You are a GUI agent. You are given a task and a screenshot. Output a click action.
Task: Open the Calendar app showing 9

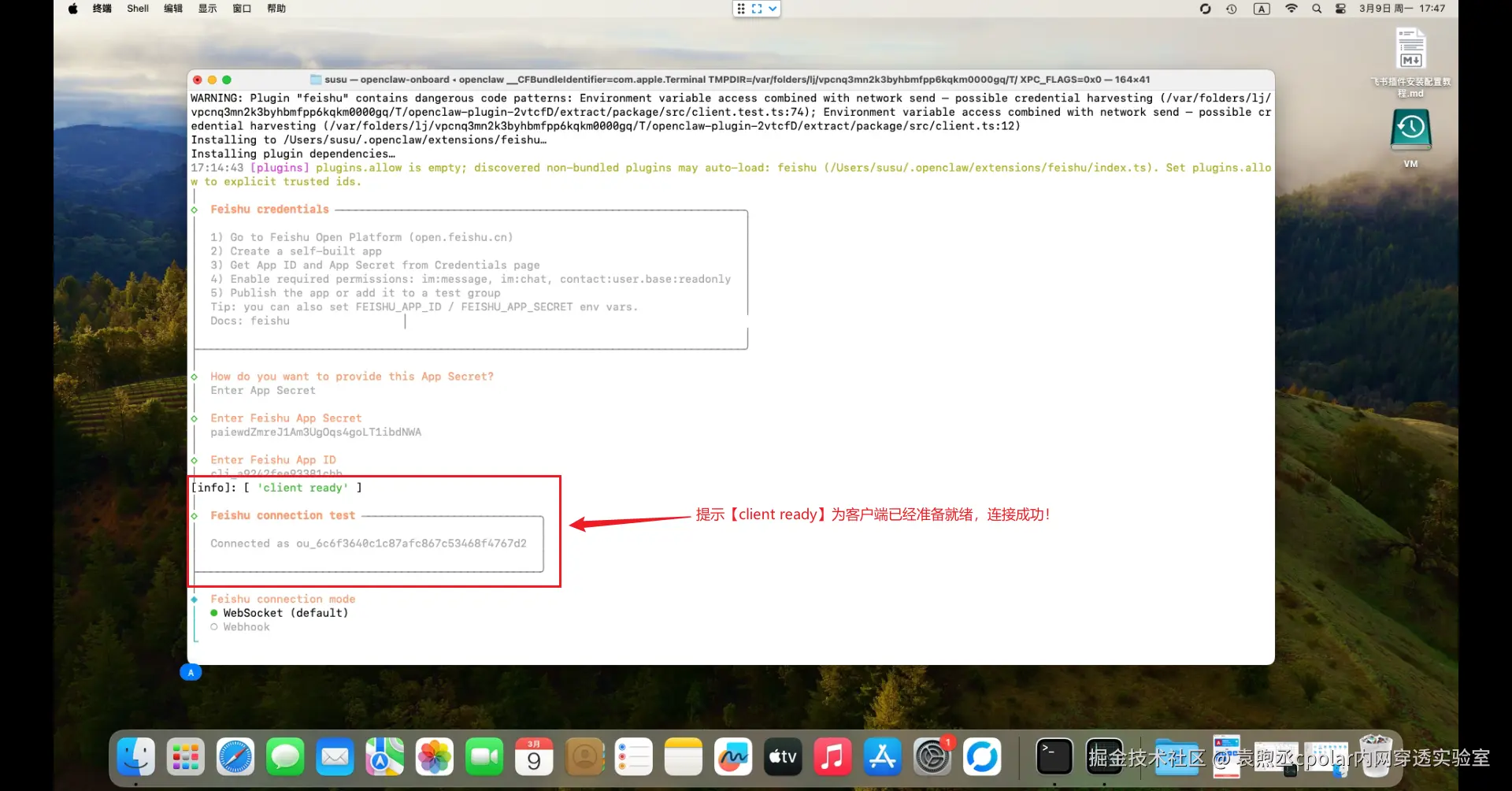534,757
